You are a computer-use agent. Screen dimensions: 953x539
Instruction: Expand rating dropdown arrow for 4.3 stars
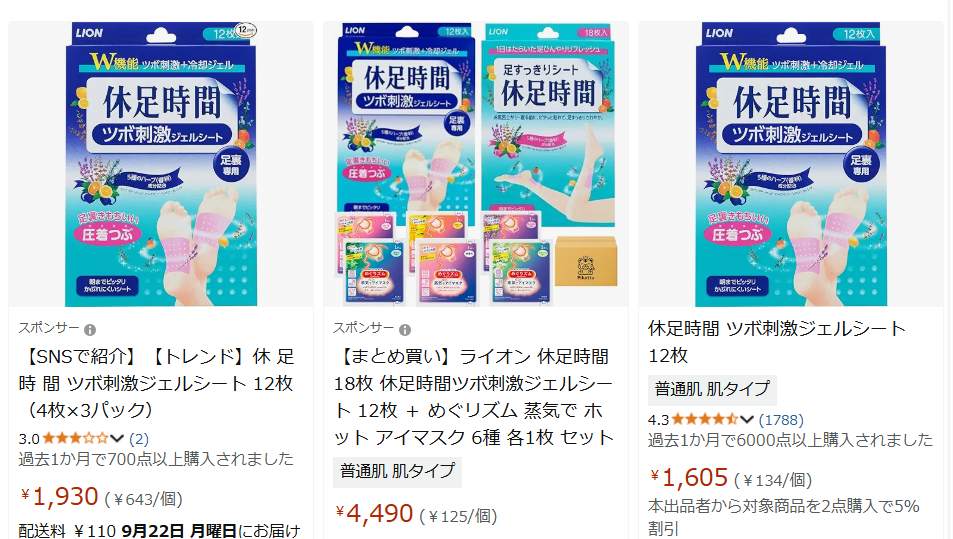747,419
